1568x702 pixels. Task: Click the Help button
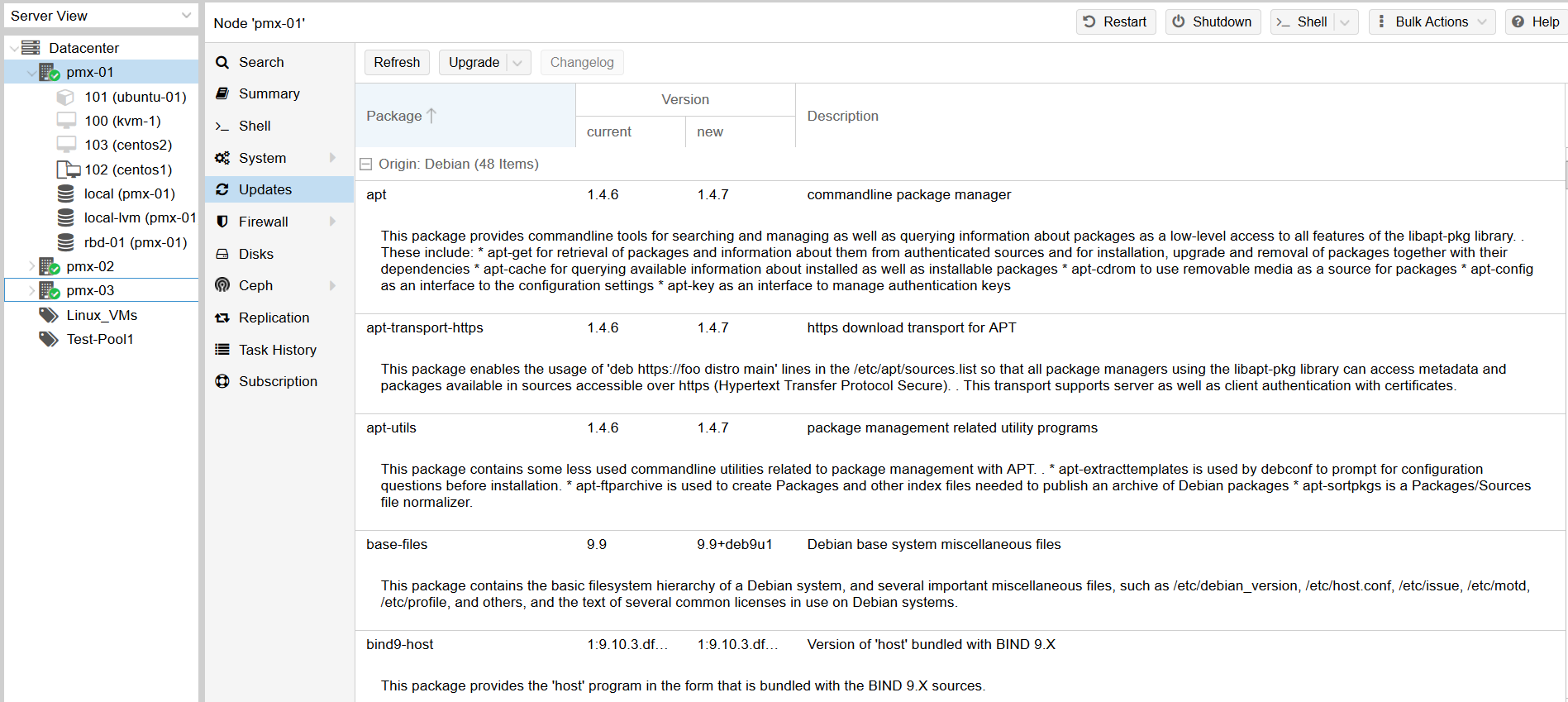(1536, 22)
